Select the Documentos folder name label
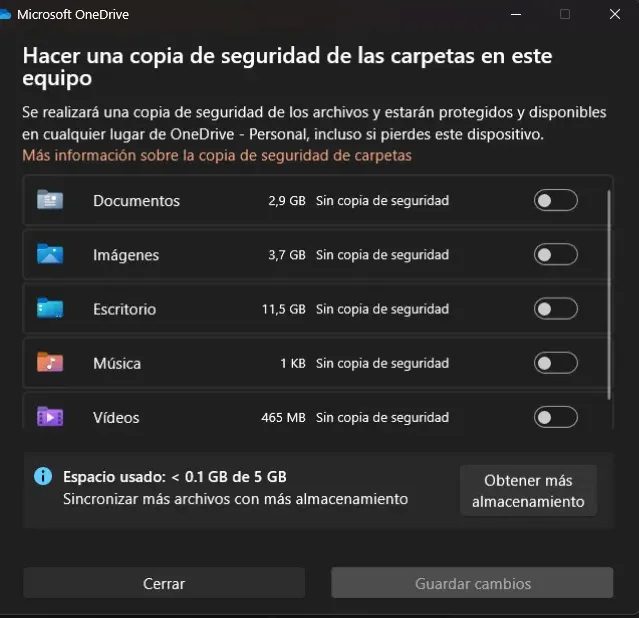639x618 pixels. (136, 201)
